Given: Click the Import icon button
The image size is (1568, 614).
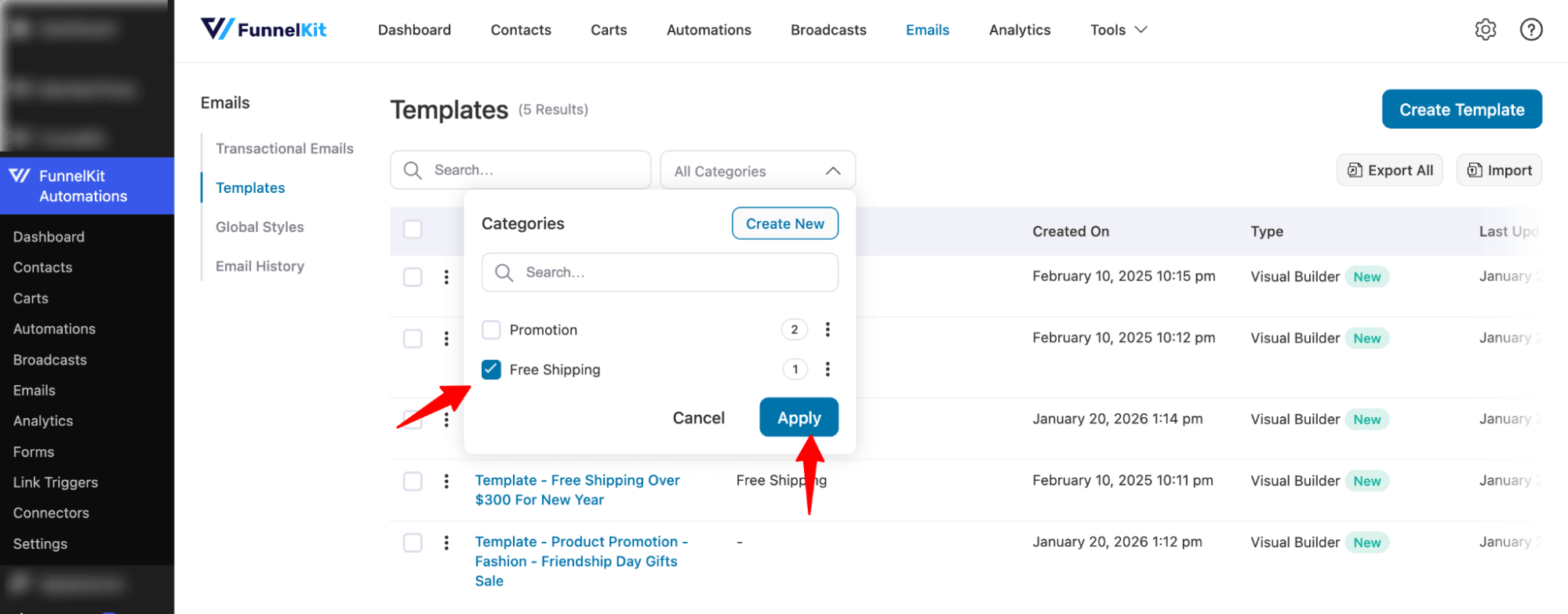Looking at the screenshot, I should tap(1475, 170).
